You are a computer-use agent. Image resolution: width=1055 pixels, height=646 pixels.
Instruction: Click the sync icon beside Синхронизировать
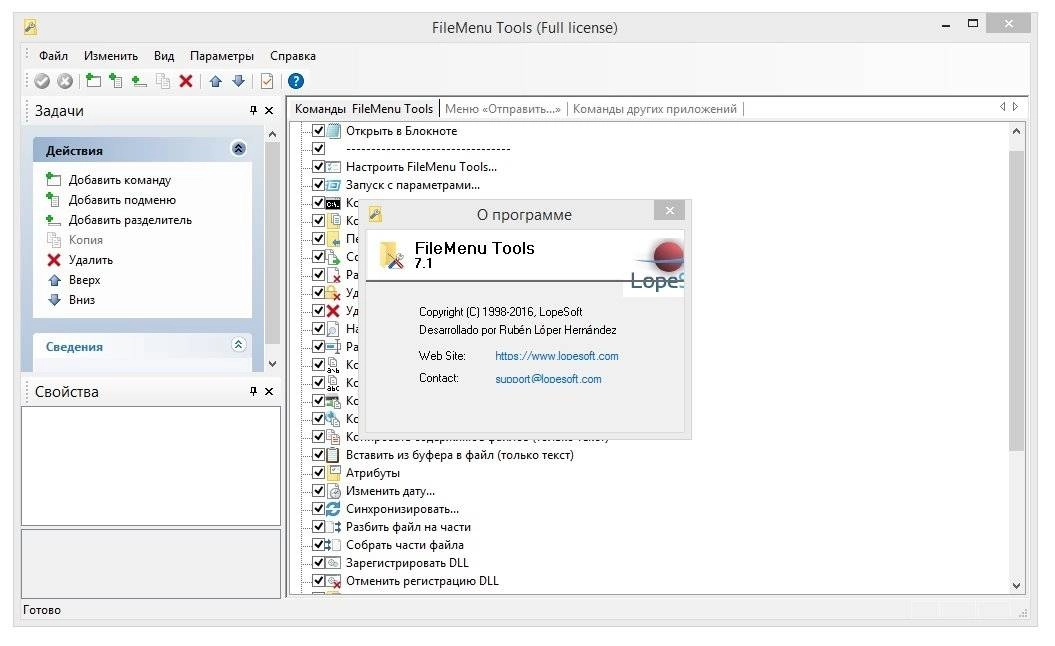point(334,509)
